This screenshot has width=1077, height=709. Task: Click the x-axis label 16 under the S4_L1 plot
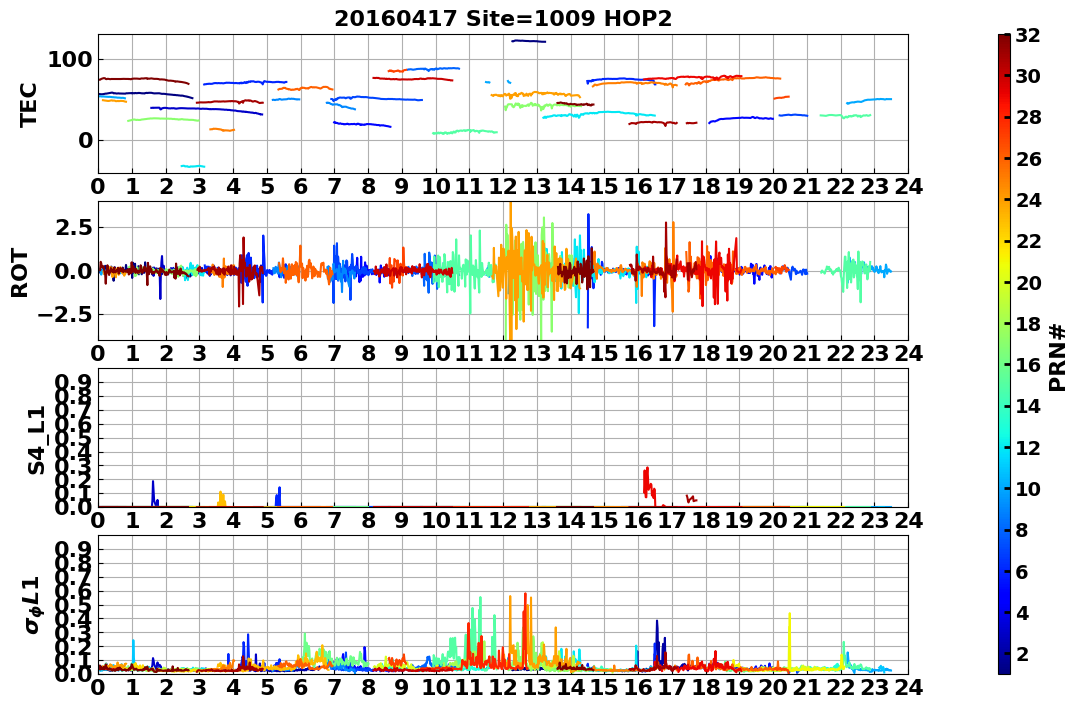coord(638,520)
